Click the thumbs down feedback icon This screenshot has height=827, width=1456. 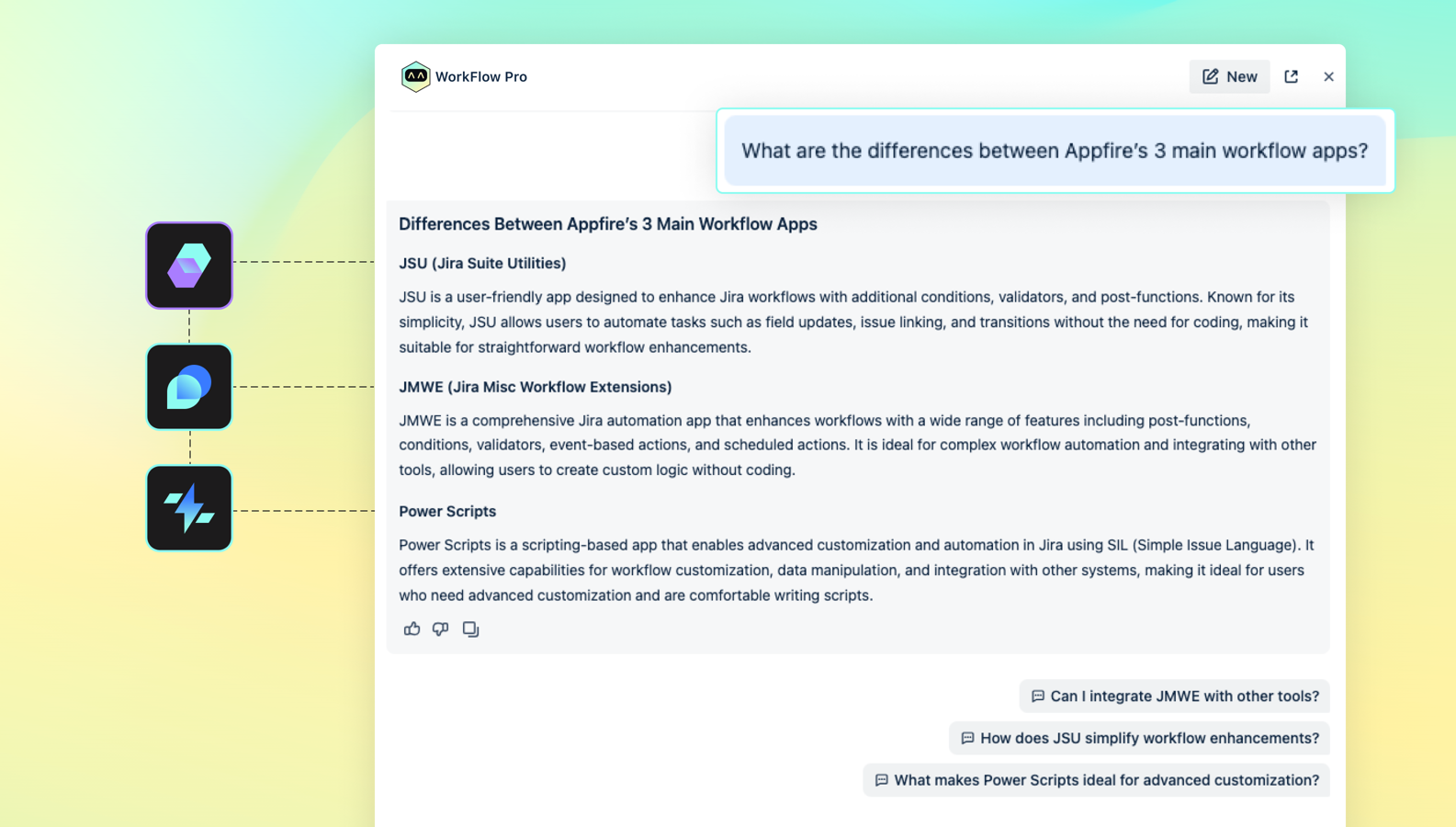(x=441, y=629)
